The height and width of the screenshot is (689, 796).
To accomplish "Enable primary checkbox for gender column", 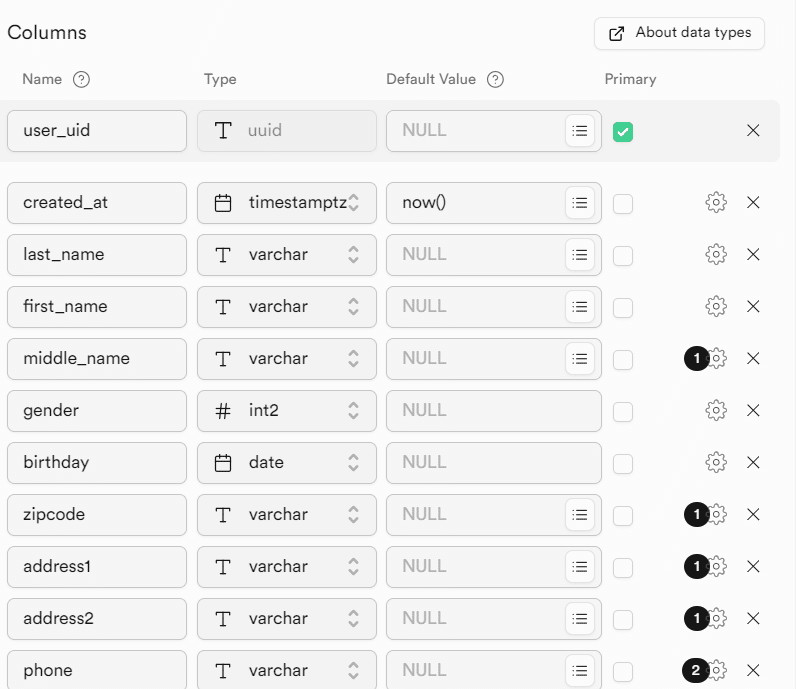I will 623,411.
